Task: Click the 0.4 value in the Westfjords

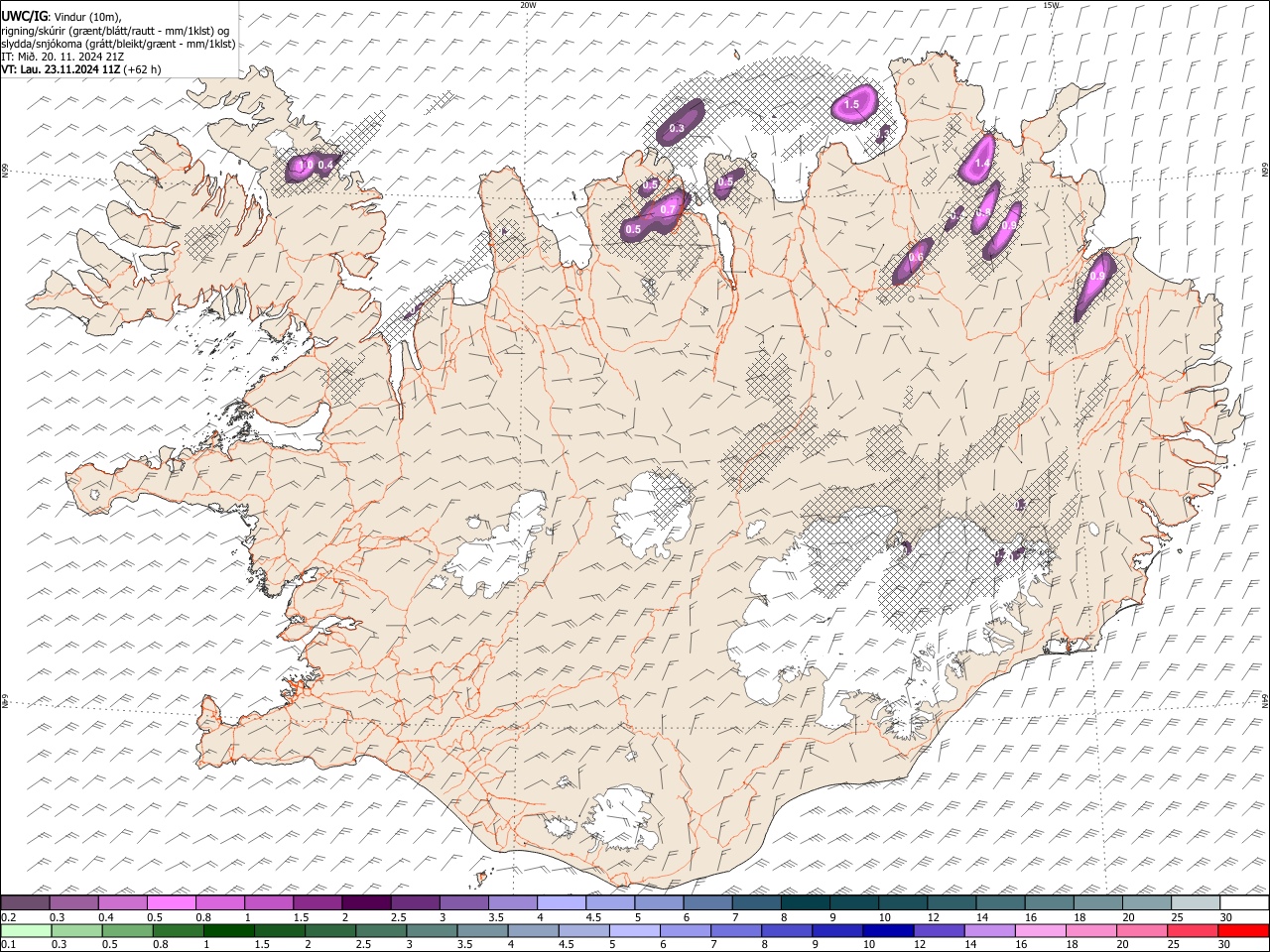Action: (324, 165)
